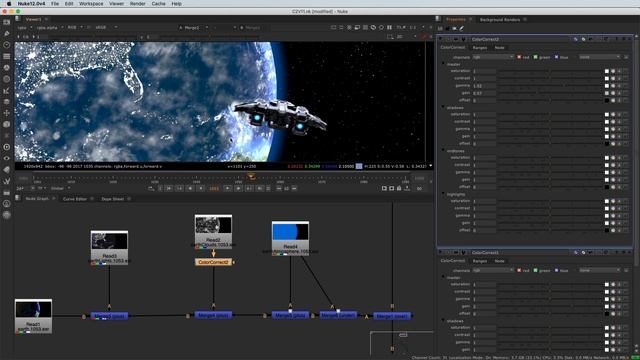Open the Keyer nodes toolbar menu

click(x=7, y=91)
